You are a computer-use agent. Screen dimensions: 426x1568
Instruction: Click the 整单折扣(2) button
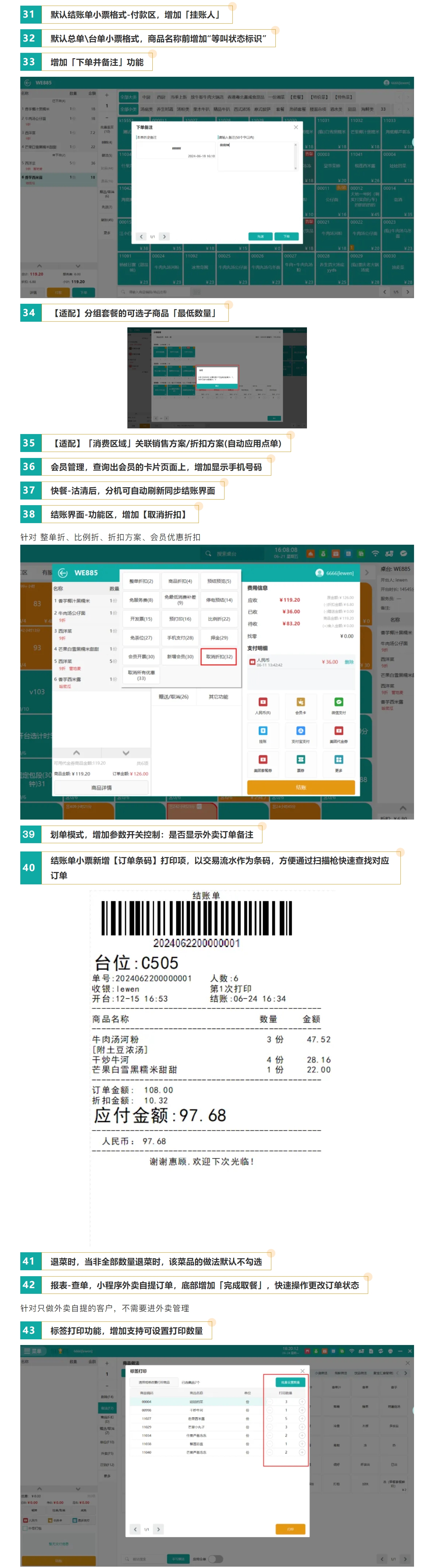click(141, 581)
